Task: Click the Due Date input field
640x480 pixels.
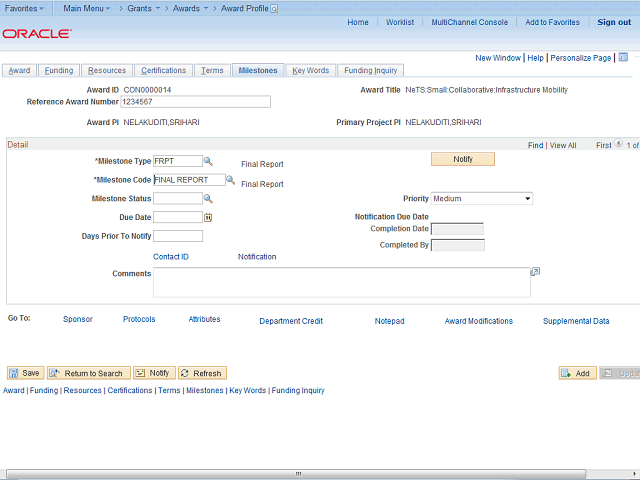Action: (178, 217)
